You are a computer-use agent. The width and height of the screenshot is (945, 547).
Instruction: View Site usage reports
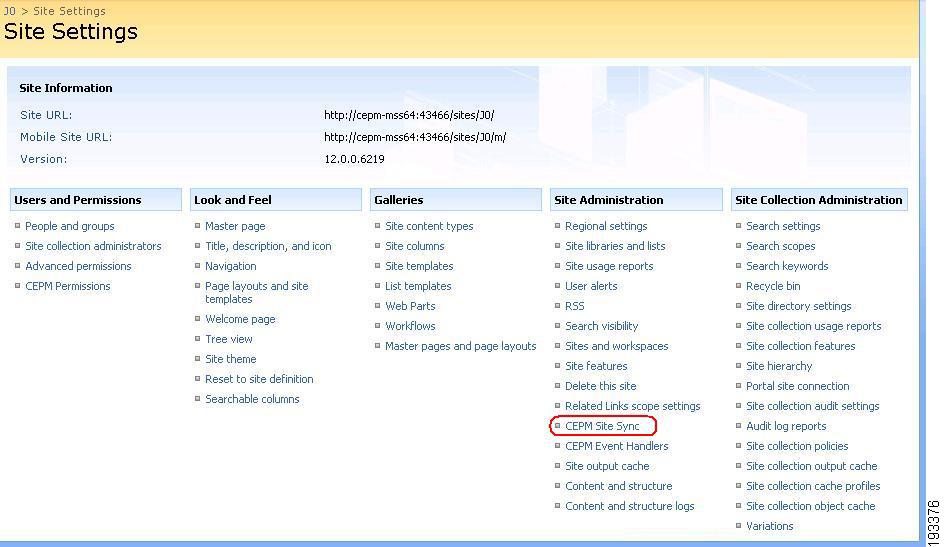609,266
